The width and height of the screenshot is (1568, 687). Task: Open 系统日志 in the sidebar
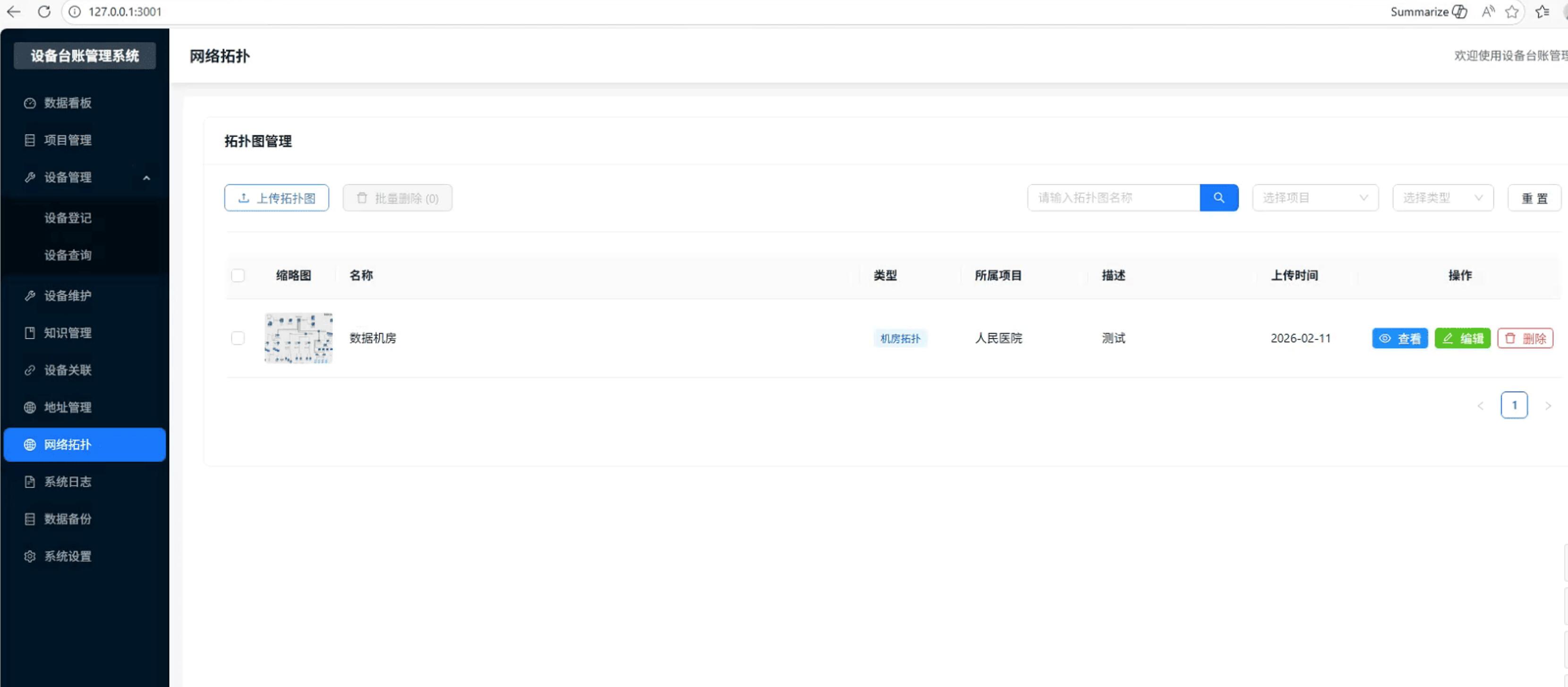(85, 482)
